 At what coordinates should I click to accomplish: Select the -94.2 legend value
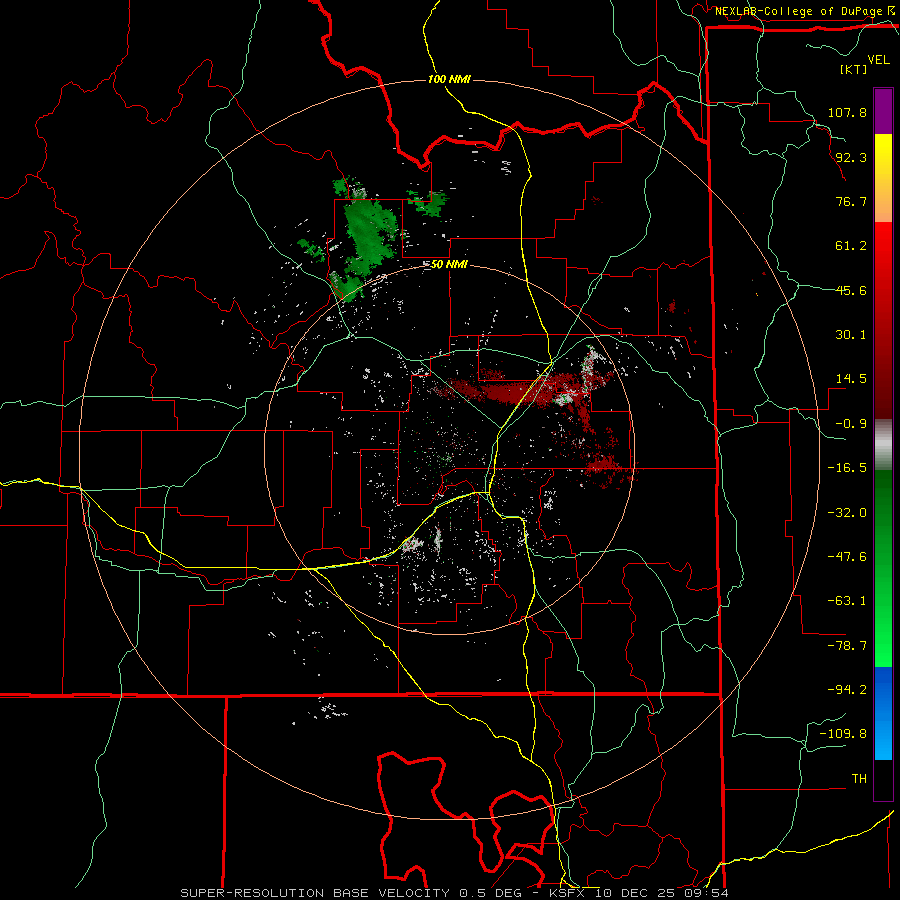847,690
